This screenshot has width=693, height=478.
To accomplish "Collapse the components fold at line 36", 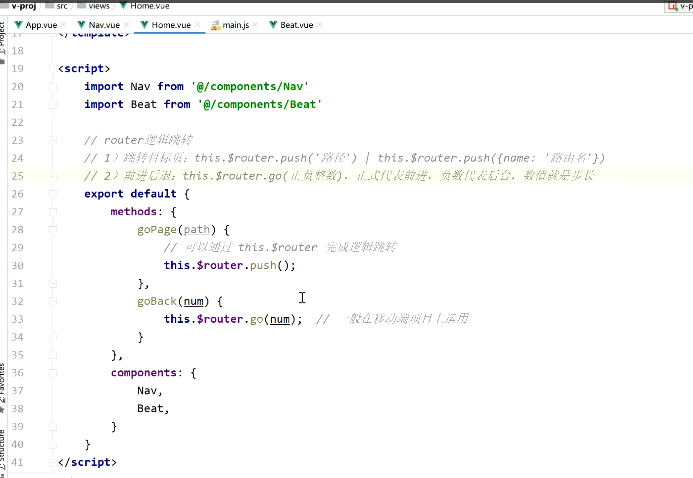I will (x=53, y=373).
